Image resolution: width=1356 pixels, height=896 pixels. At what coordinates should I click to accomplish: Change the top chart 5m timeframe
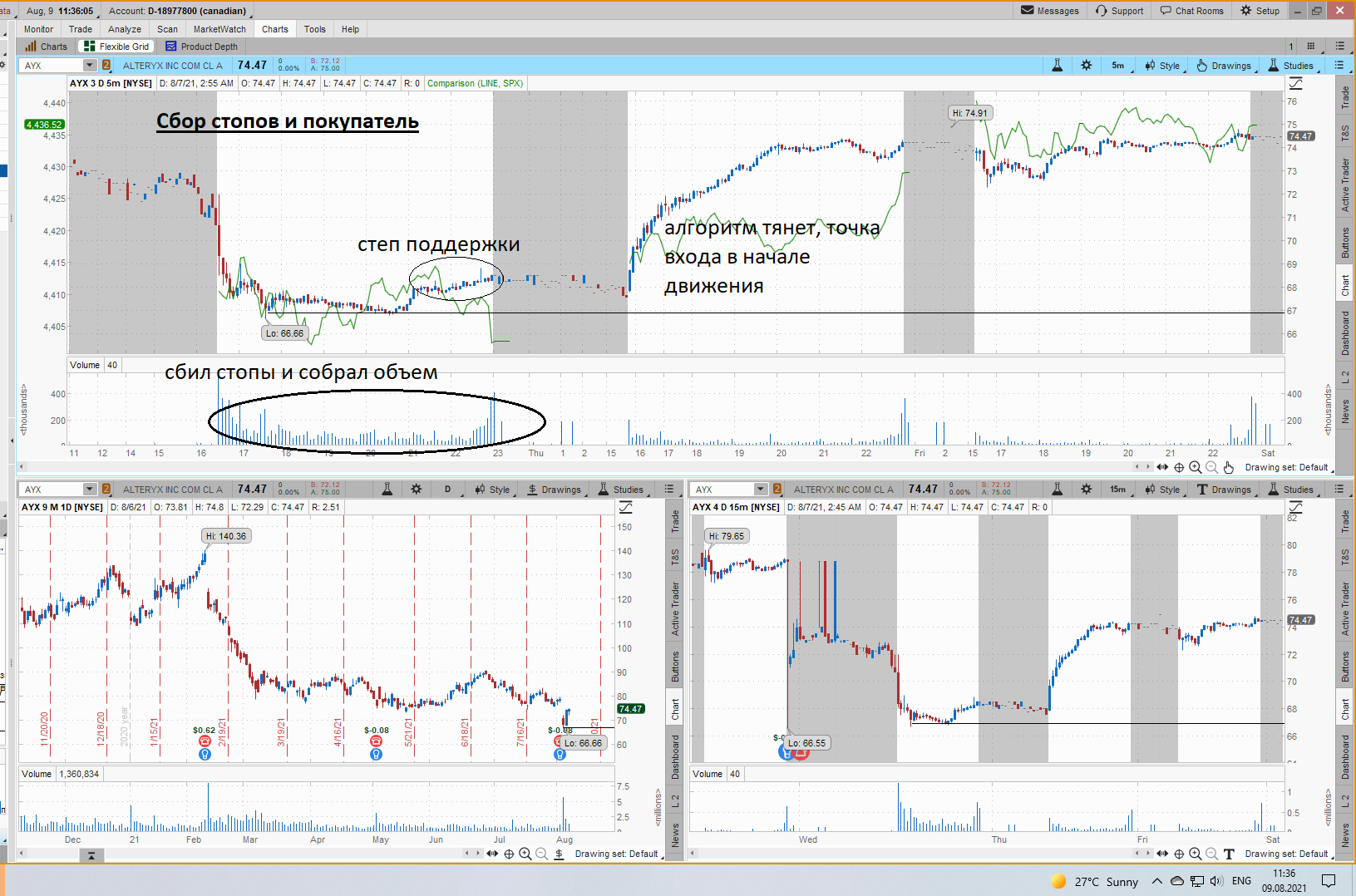[x=1117, y=66]
